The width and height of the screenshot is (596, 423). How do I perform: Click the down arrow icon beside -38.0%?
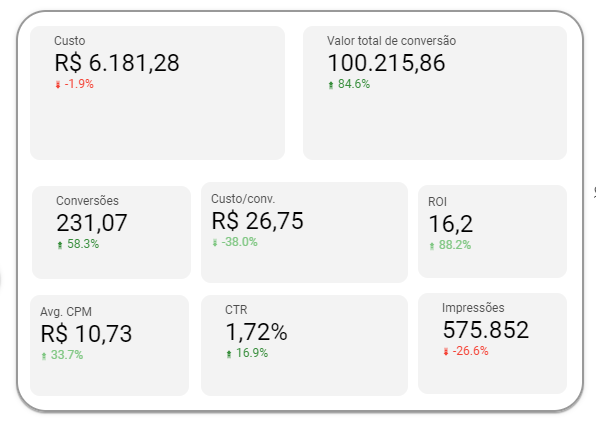215,242
